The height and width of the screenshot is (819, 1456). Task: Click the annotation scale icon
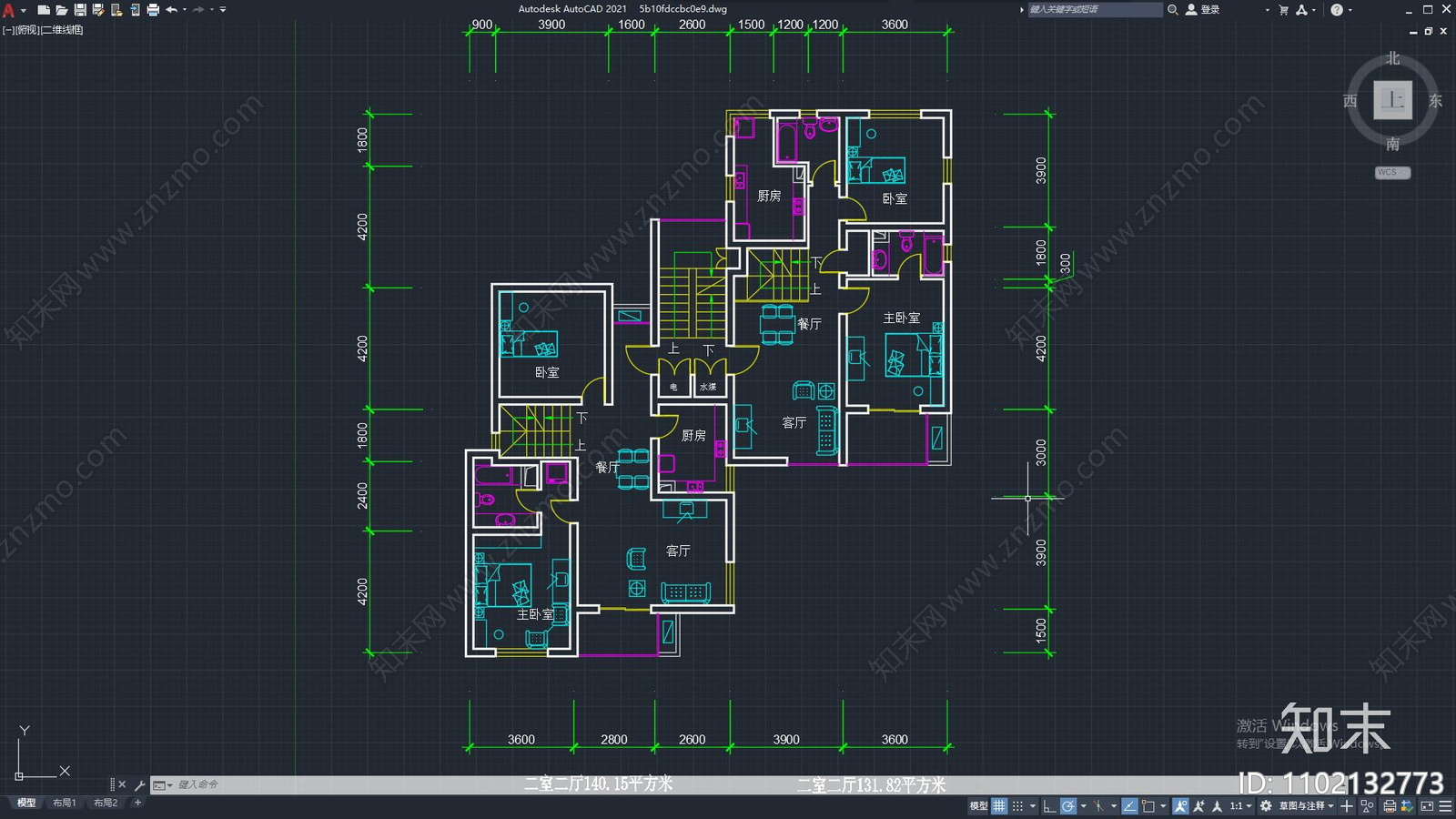pyautogui.click(x=1217, y=806)
